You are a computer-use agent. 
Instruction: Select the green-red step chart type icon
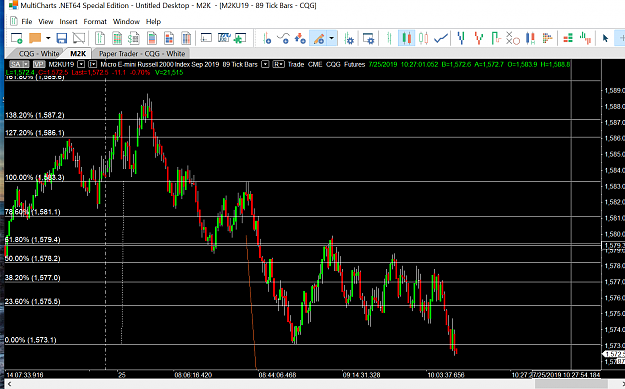(x=496, y=38)
